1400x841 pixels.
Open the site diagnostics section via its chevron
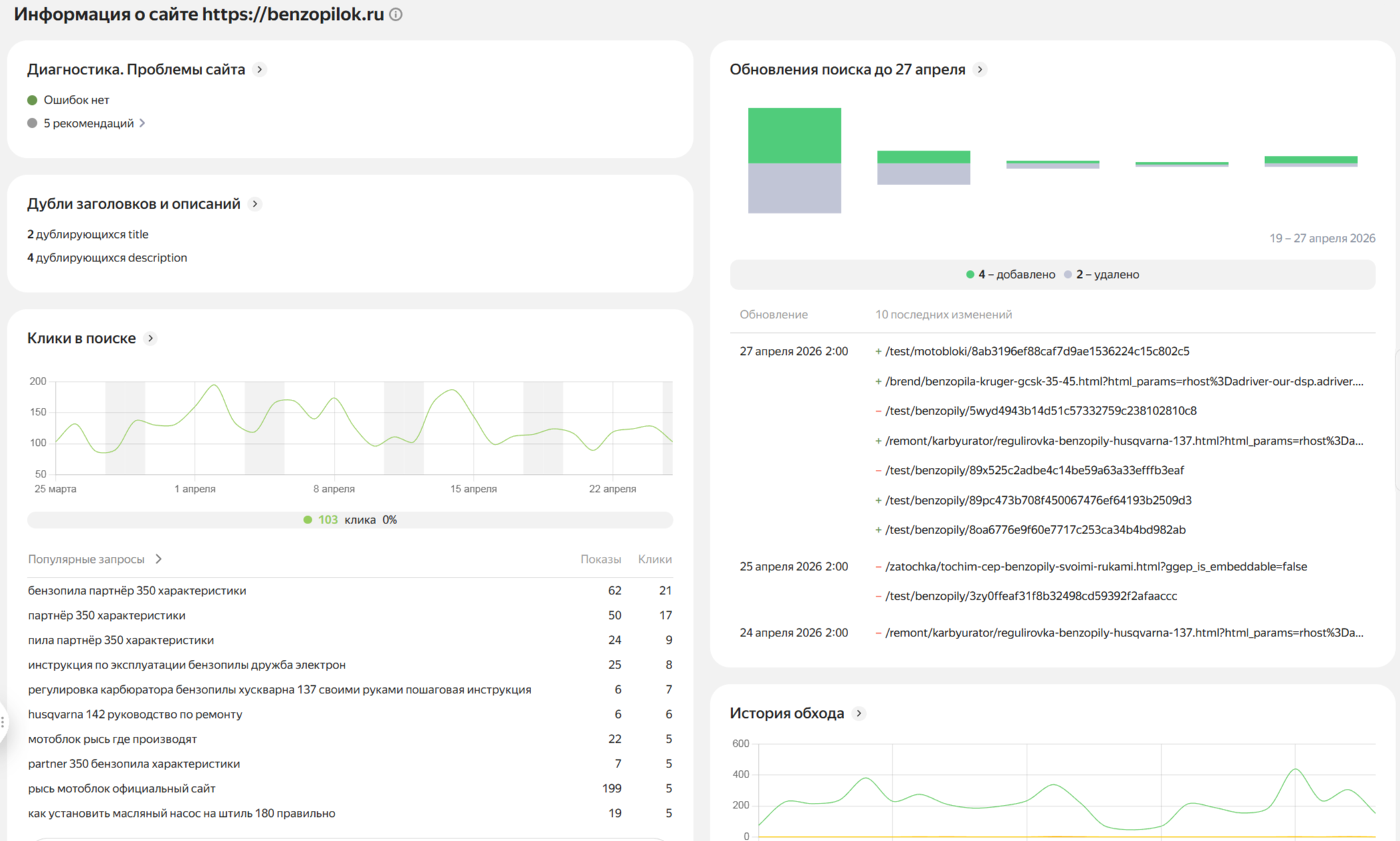(x=260, y=70)
